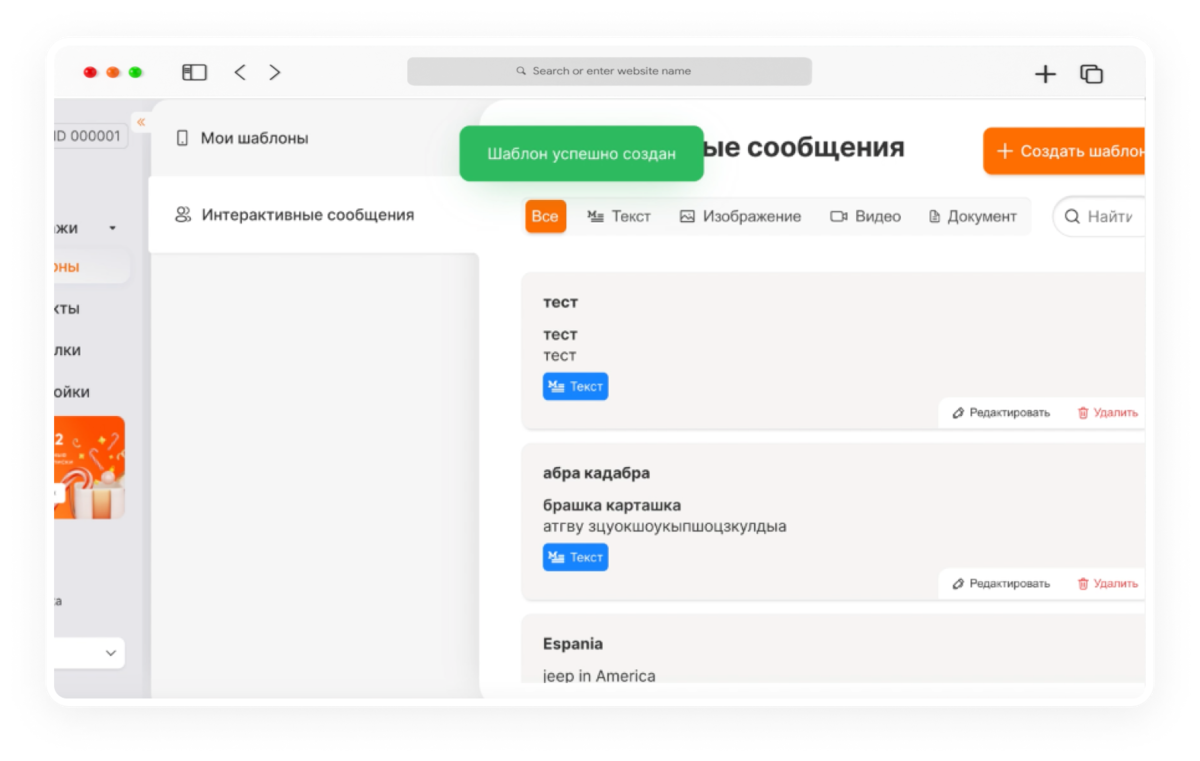The image size is (1200, 761).
Task: Click the people icon beside Интерактивные сообщения
Action: point(183,214)
